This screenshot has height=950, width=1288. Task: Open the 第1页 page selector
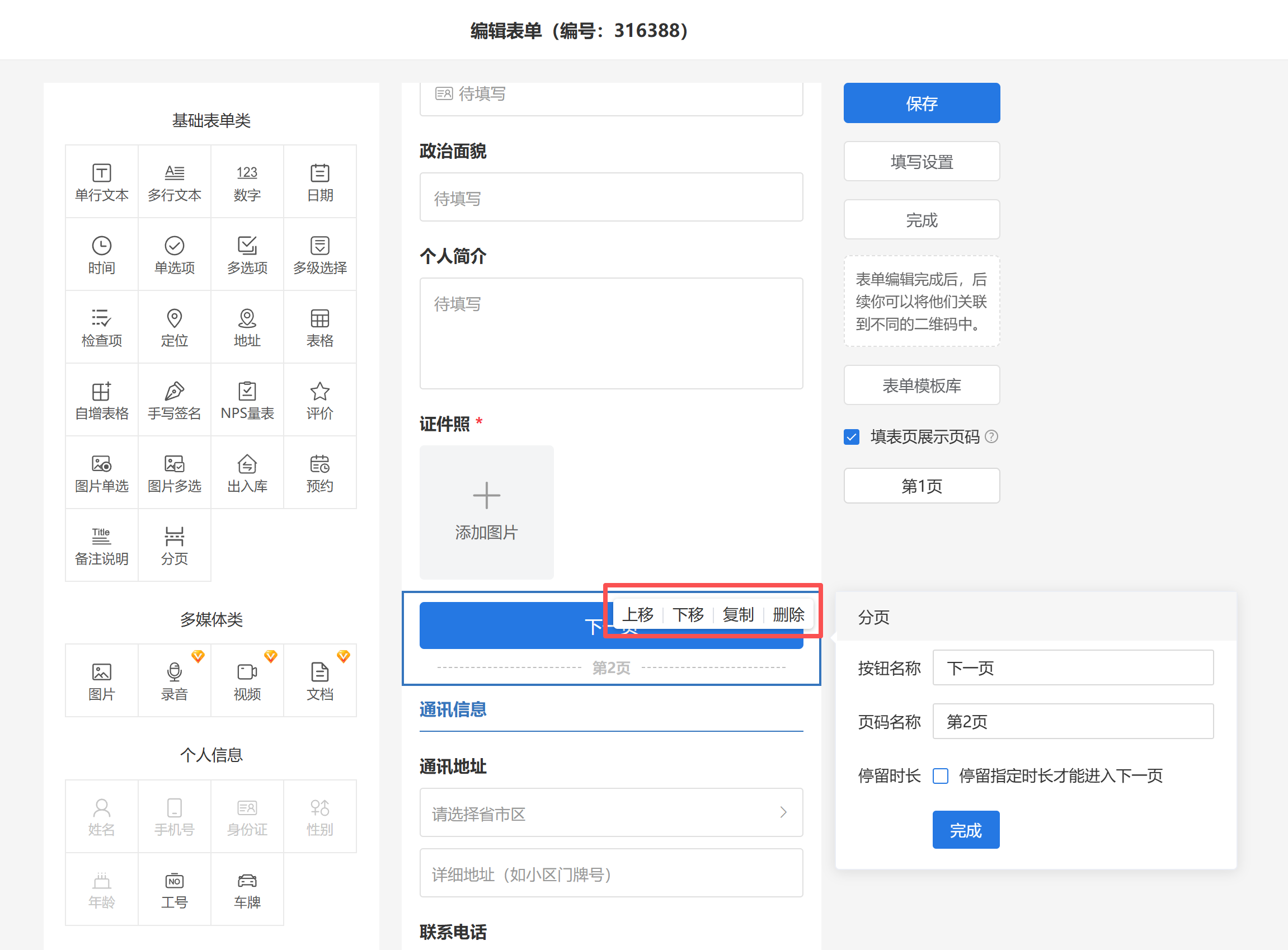click(921, 486)
